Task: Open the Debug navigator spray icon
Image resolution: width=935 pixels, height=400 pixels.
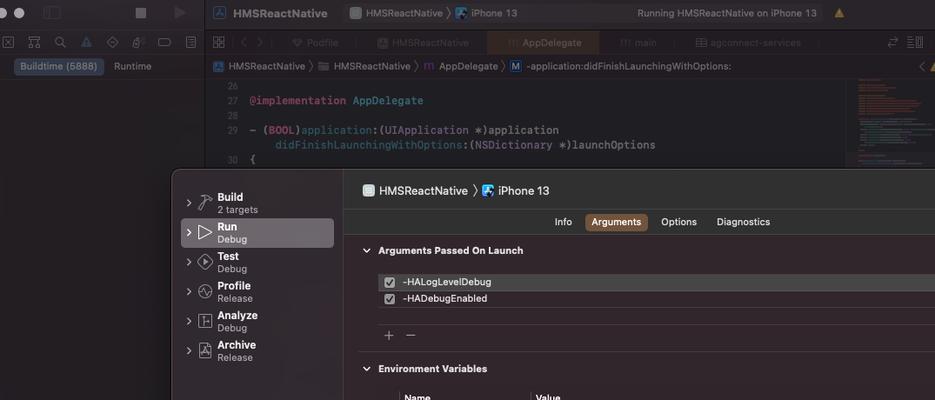Action: click(138, 42)
